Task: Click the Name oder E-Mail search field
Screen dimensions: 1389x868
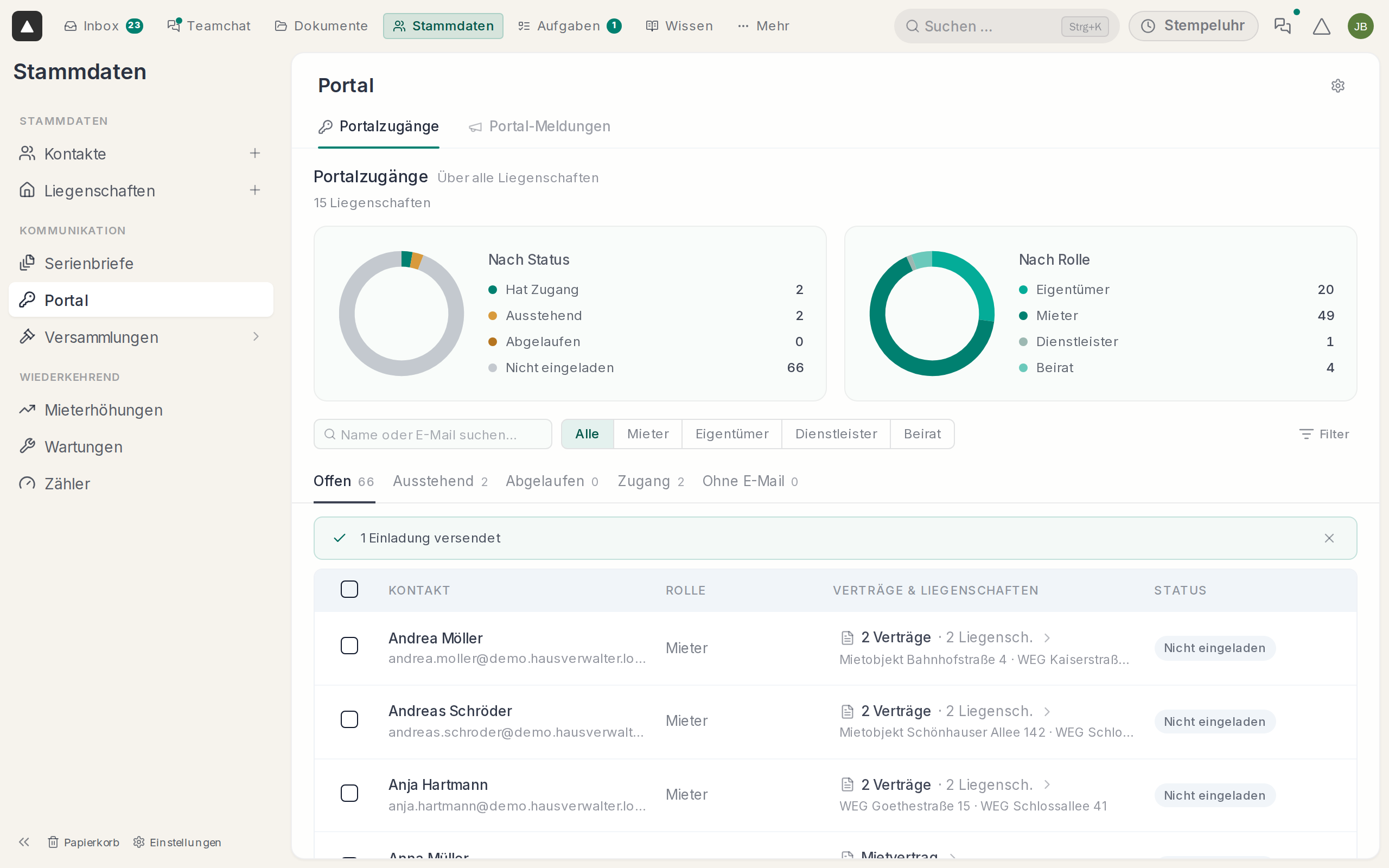Action: pos(433,434)
